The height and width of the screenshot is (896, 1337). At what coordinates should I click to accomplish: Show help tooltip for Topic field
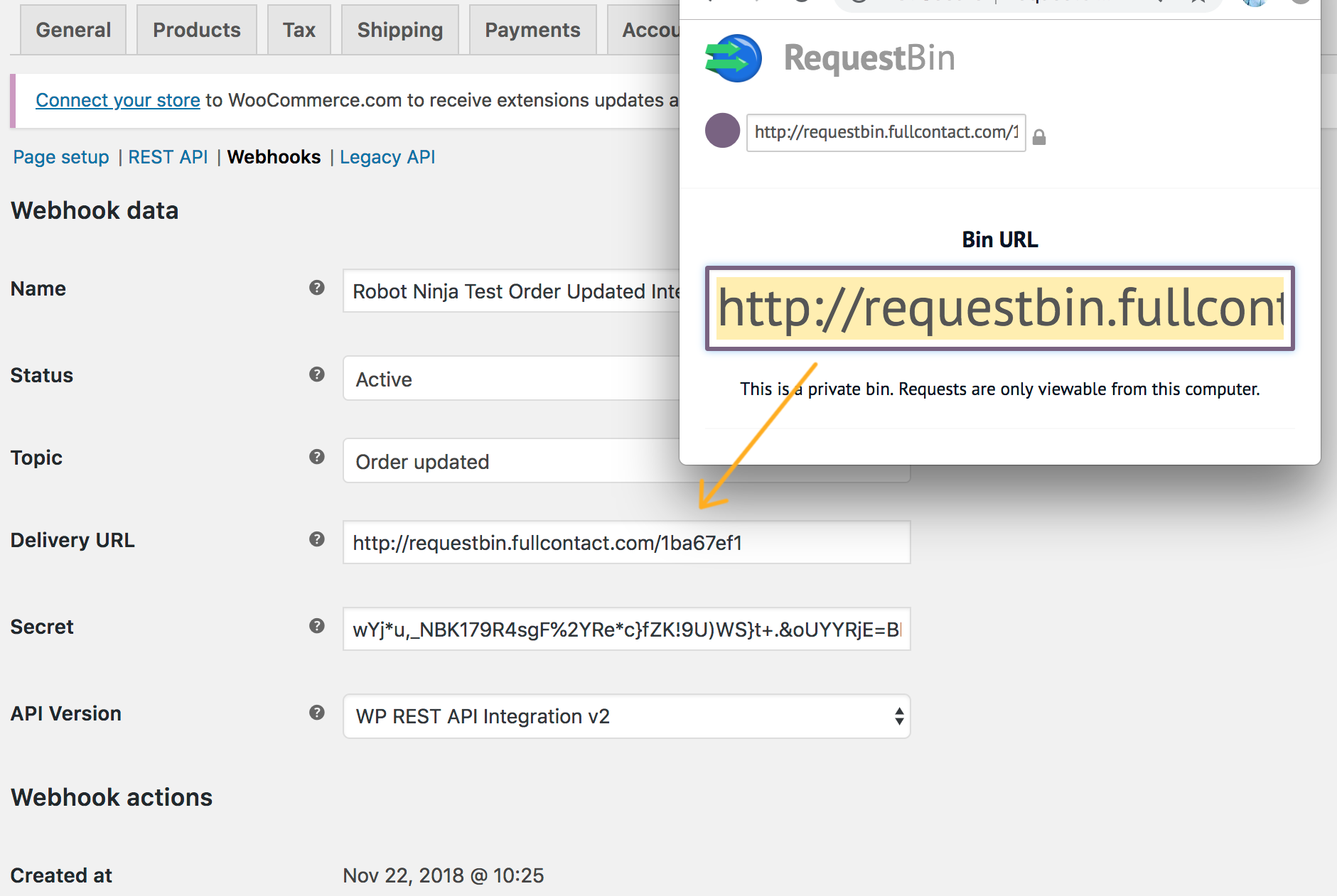[317, 457]
